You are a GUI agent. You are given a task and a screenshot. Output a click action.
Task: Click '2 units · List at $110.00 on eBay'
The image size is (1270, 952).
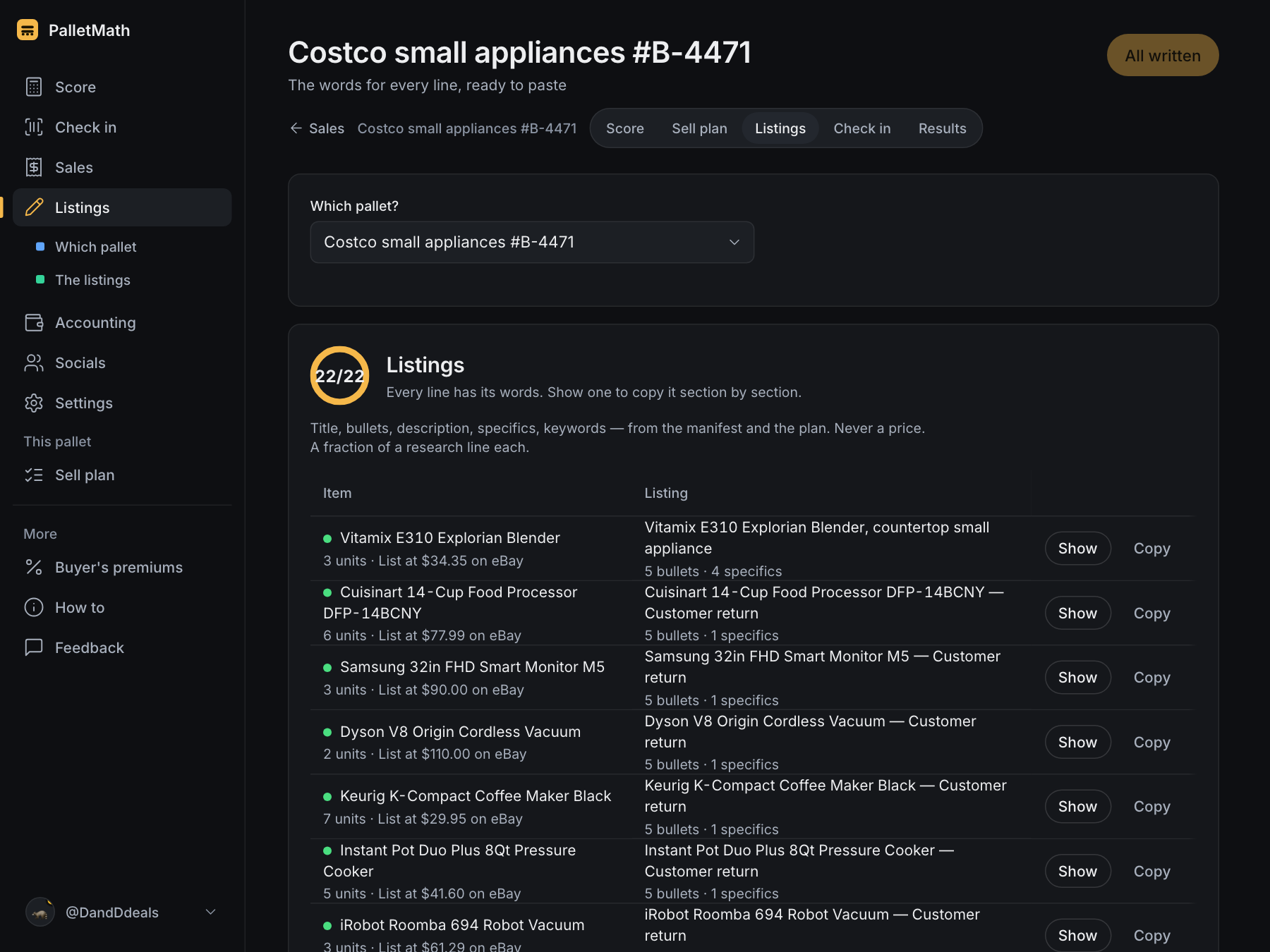point(425,754)
